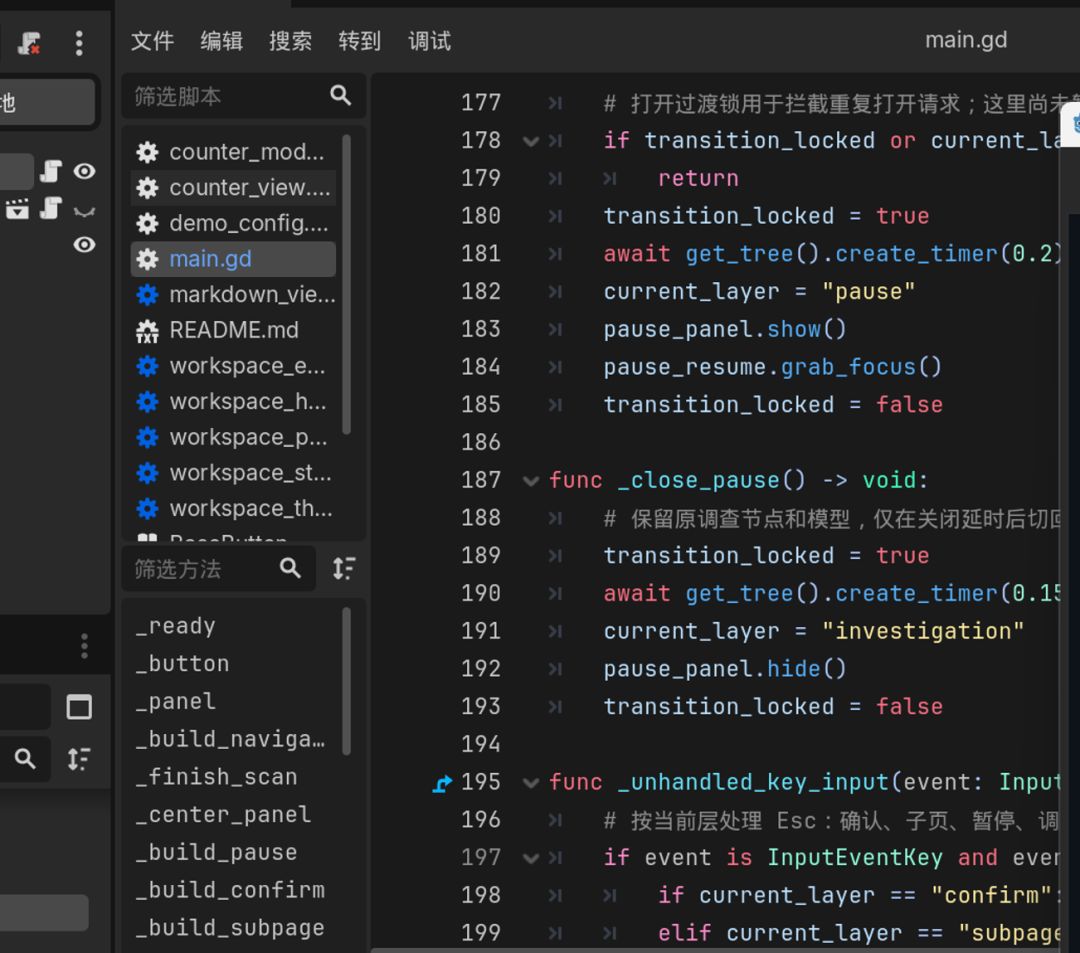
Task: Select workspace_st... in script list
Action: tap(233, 473)
